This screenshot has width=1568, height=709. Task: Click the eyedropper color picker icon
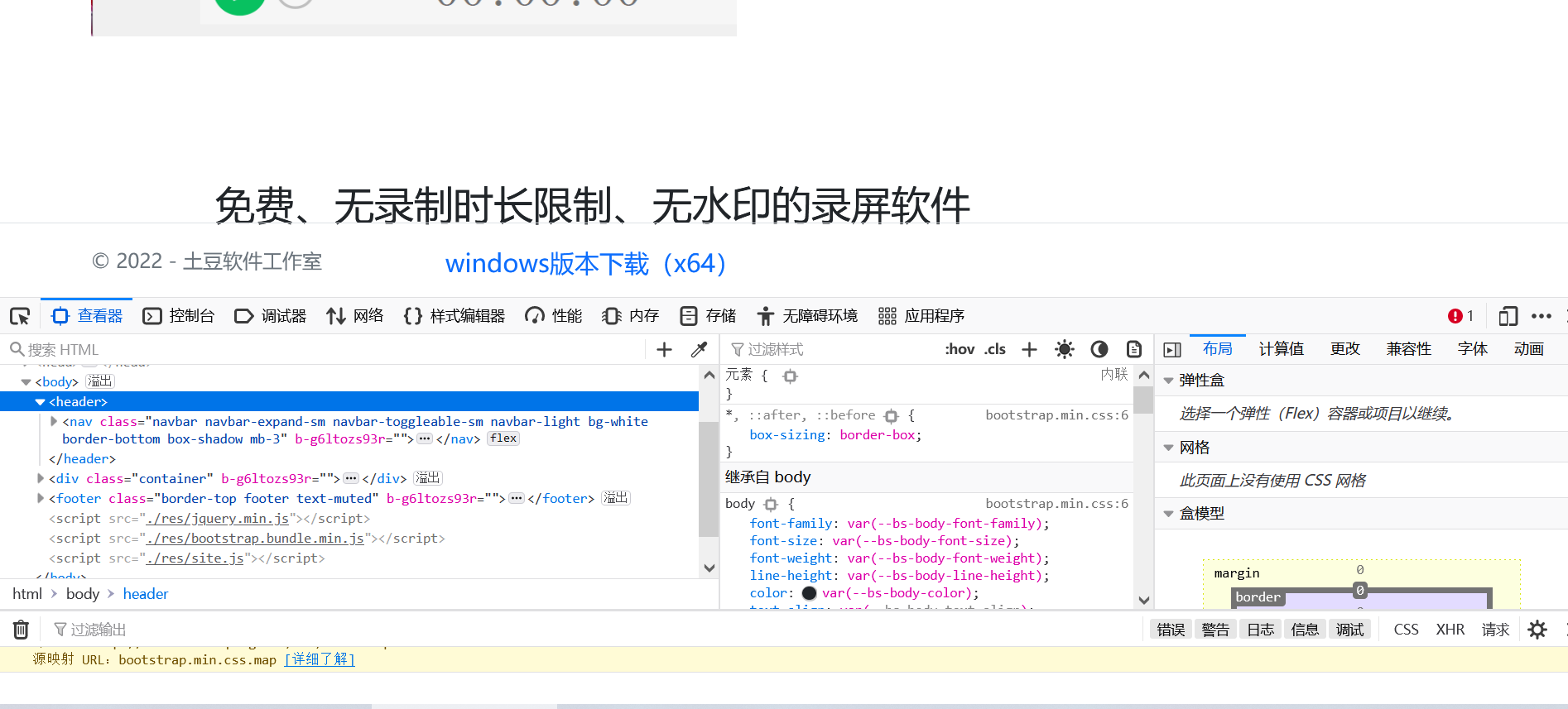pyautogui.click(x=699, y=350)
